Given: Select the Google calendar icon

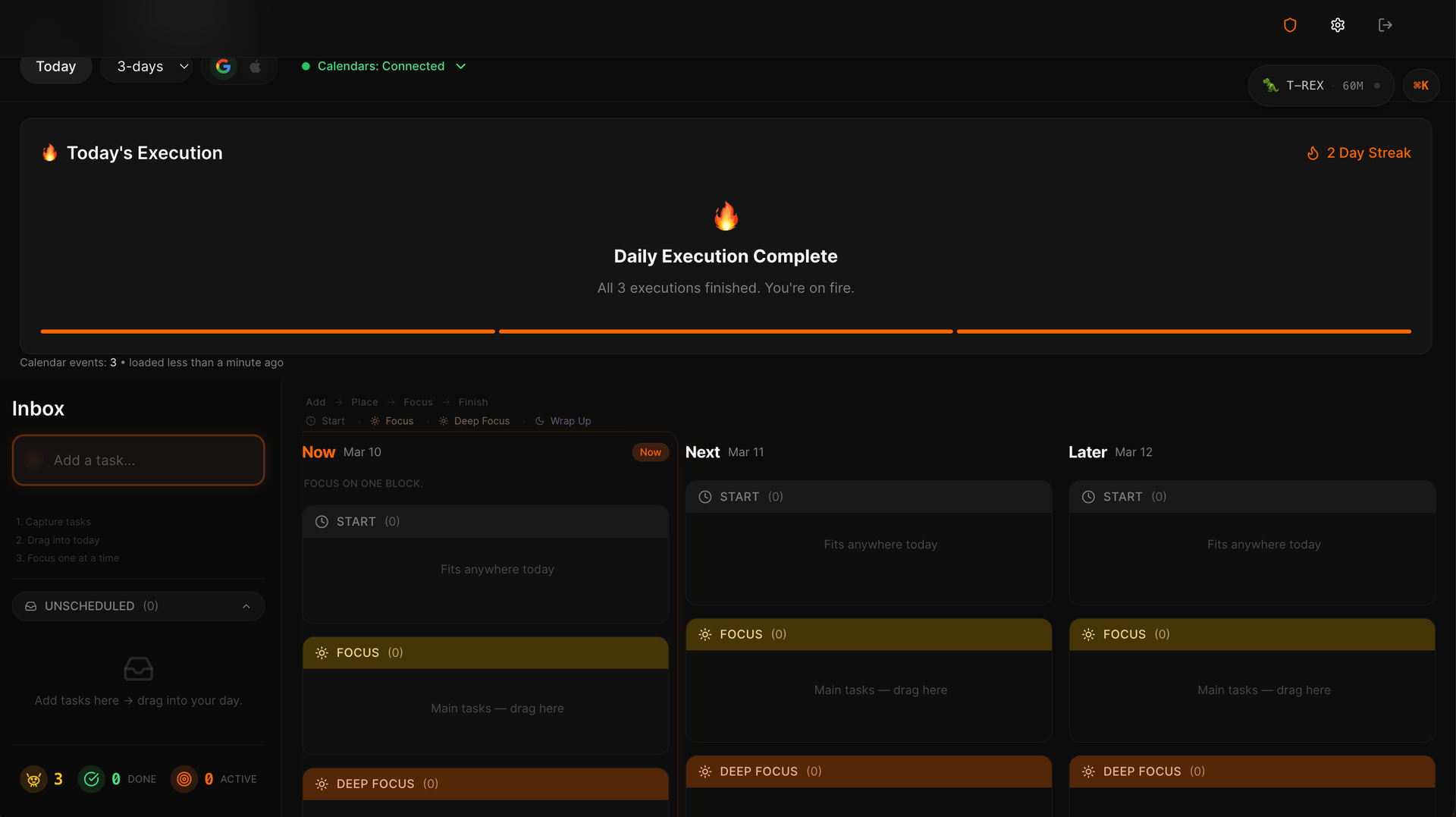Looking at the screenshot, I should click(x=223, y=67).
